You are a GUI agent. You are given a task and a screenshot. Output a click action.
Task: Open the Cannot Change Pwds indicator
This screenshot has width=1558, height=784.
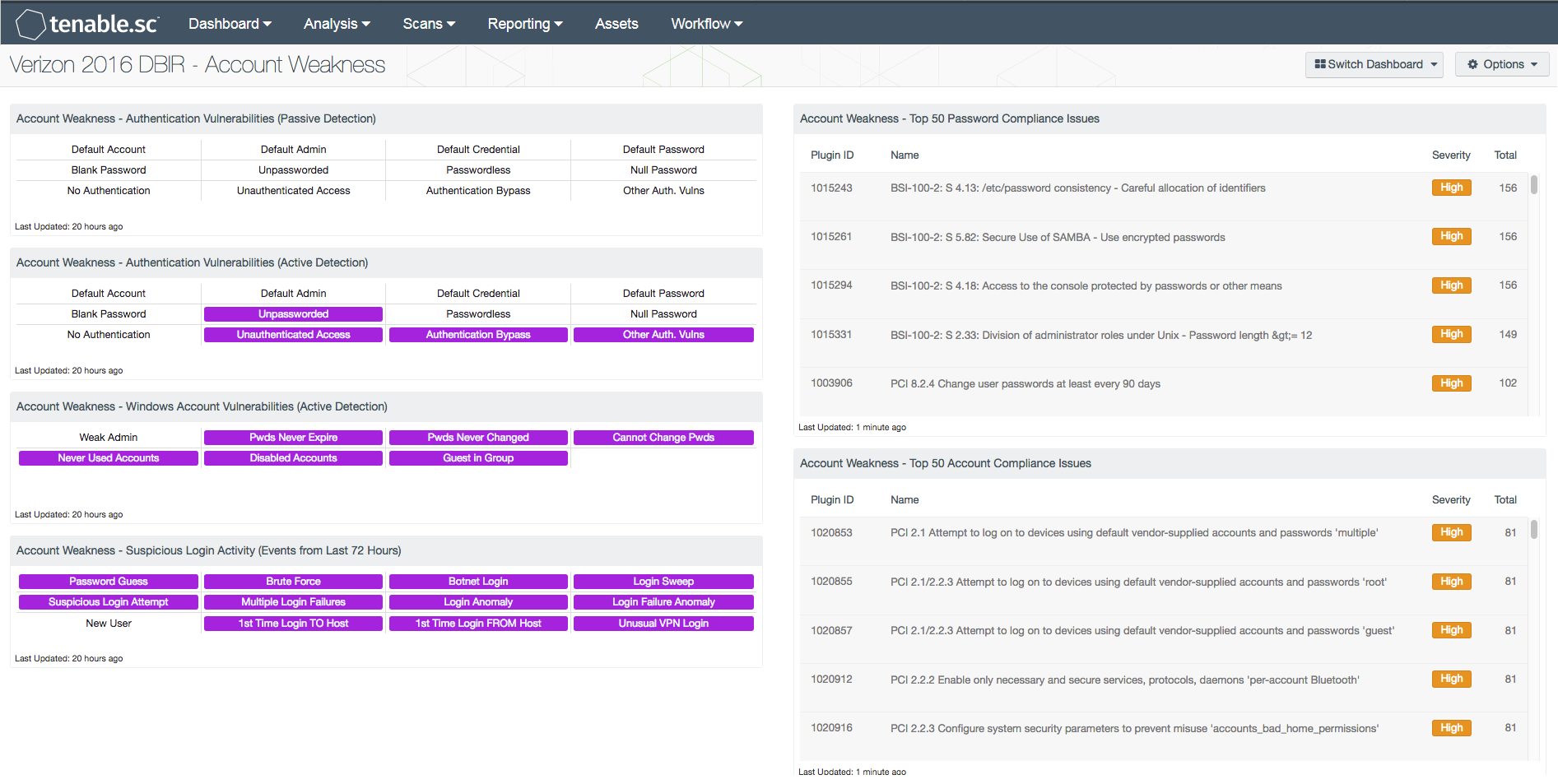tap(663, 438)
